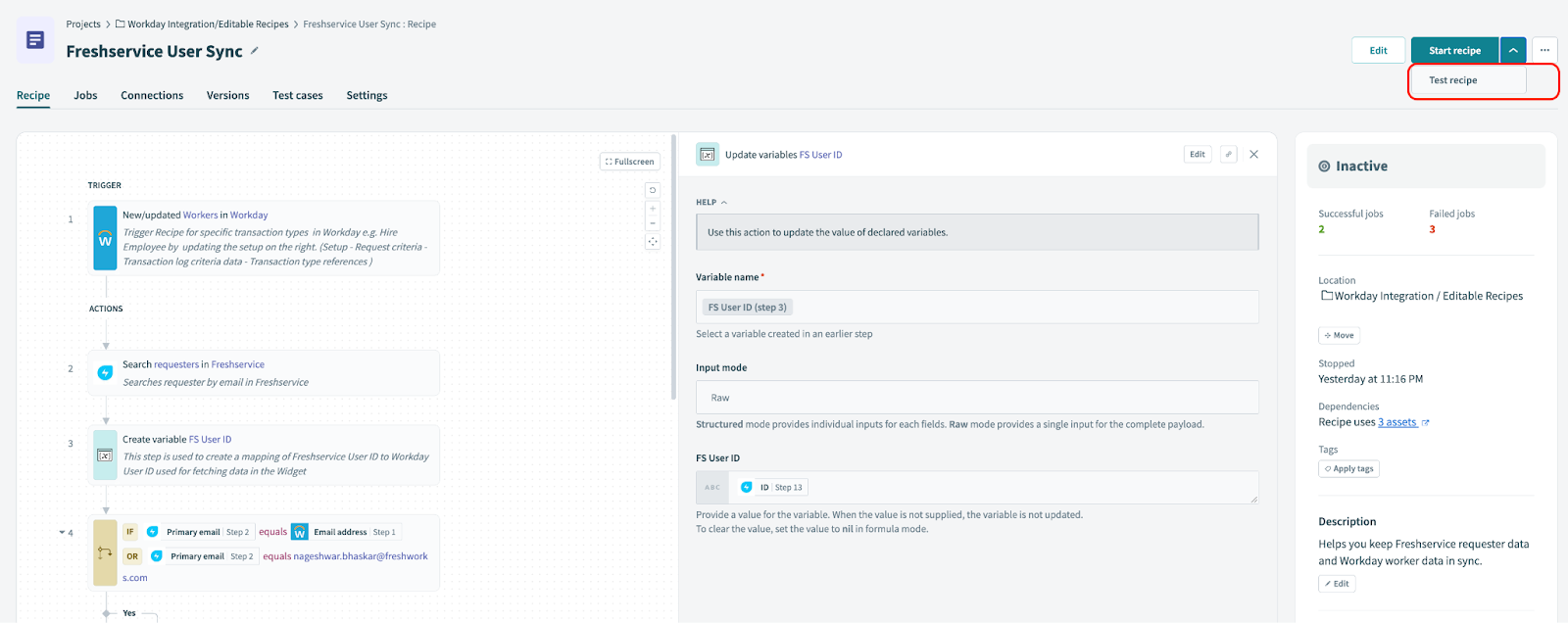Open the Input mode Raw dropdown
Screen dimensions: 1568x623
[977, 398]
